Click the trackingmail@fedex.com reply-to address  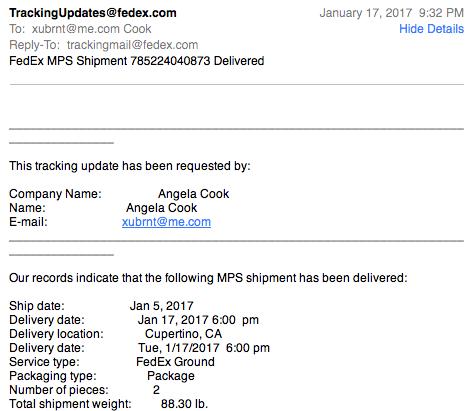click(x=132, y=45)
